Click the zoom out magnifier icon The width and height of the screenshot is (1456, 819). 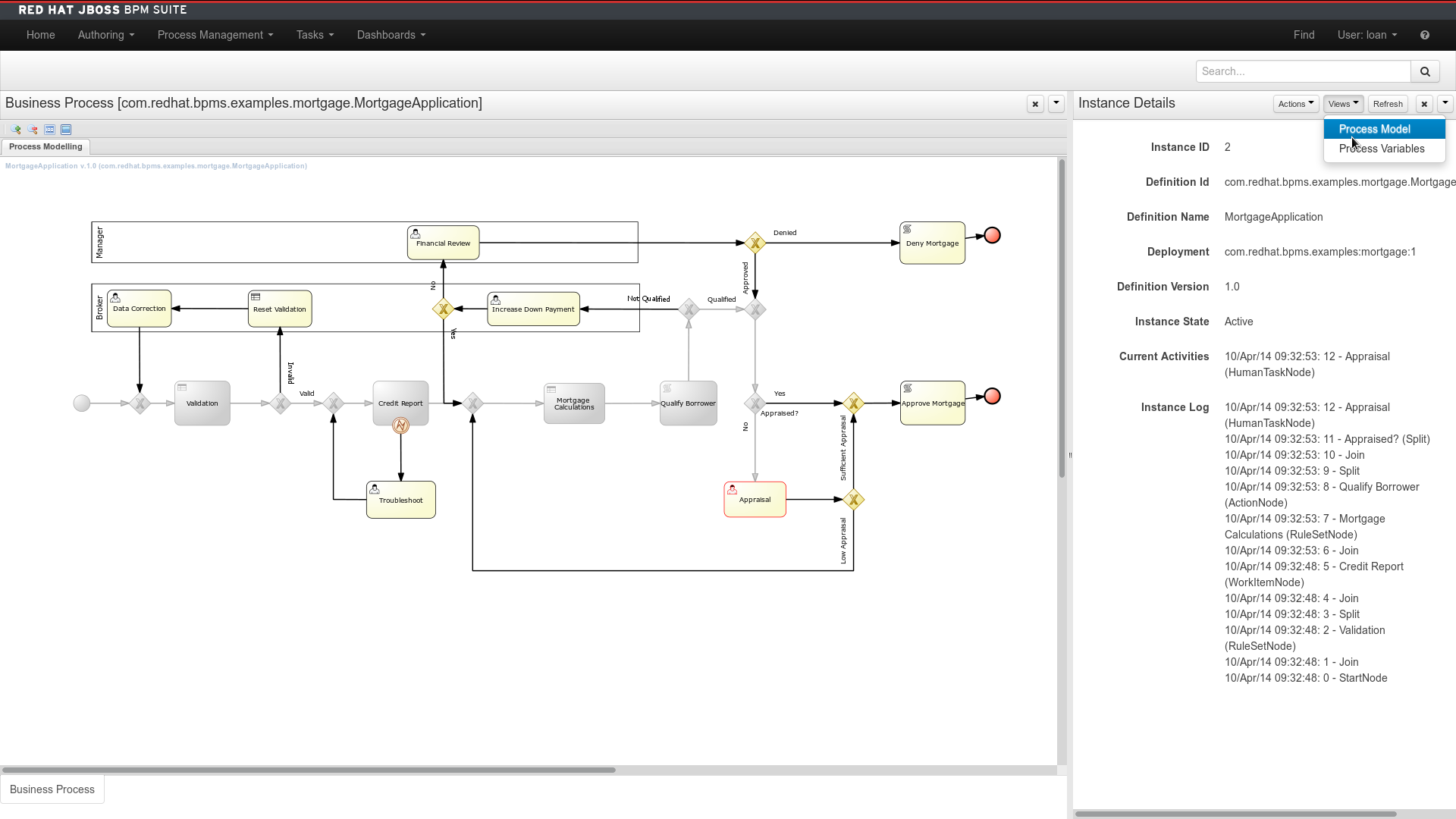pyautogui.click(x=33, y=130)
